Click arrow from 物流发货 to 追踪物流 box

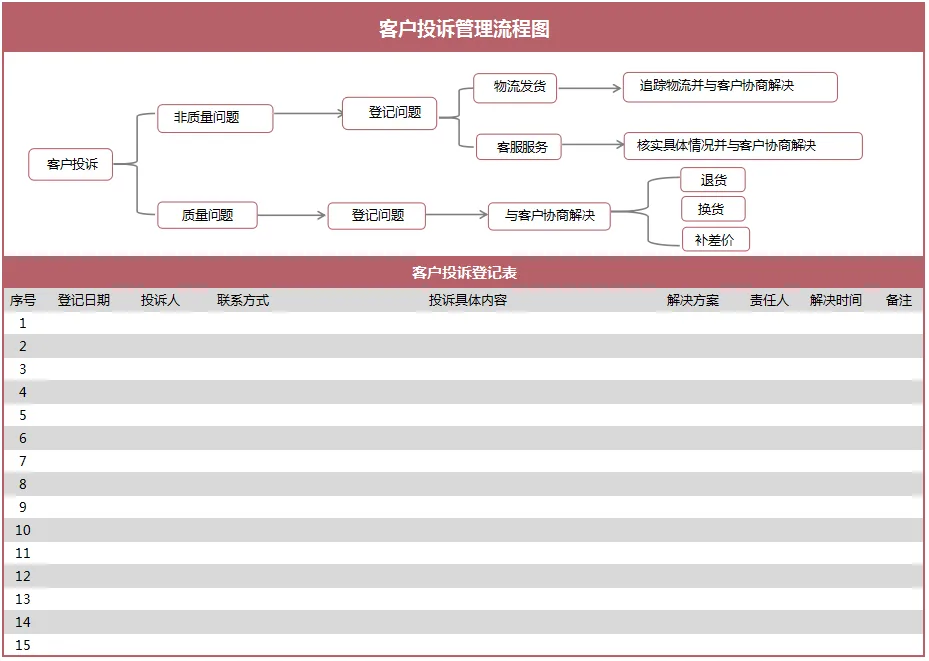[x=590, y=88]
